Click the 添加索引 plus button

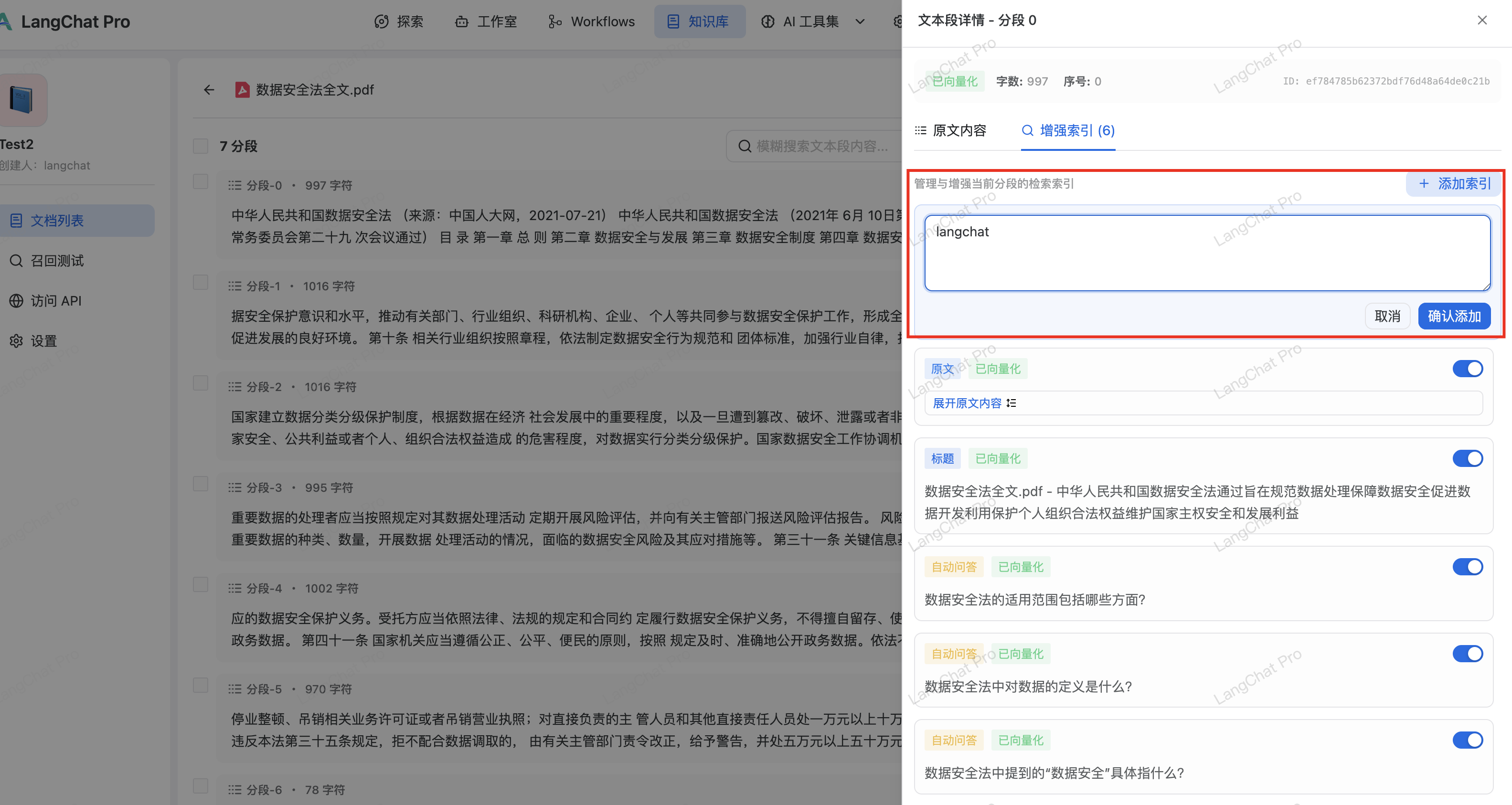[x=1454, y=184]
